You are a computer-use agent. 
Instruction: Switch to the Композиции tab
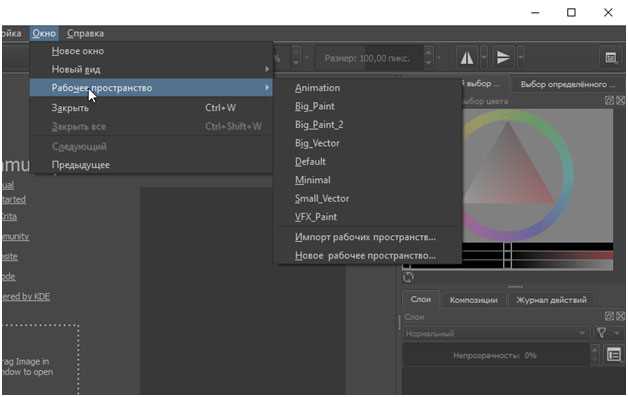click(x=473, y=300)
